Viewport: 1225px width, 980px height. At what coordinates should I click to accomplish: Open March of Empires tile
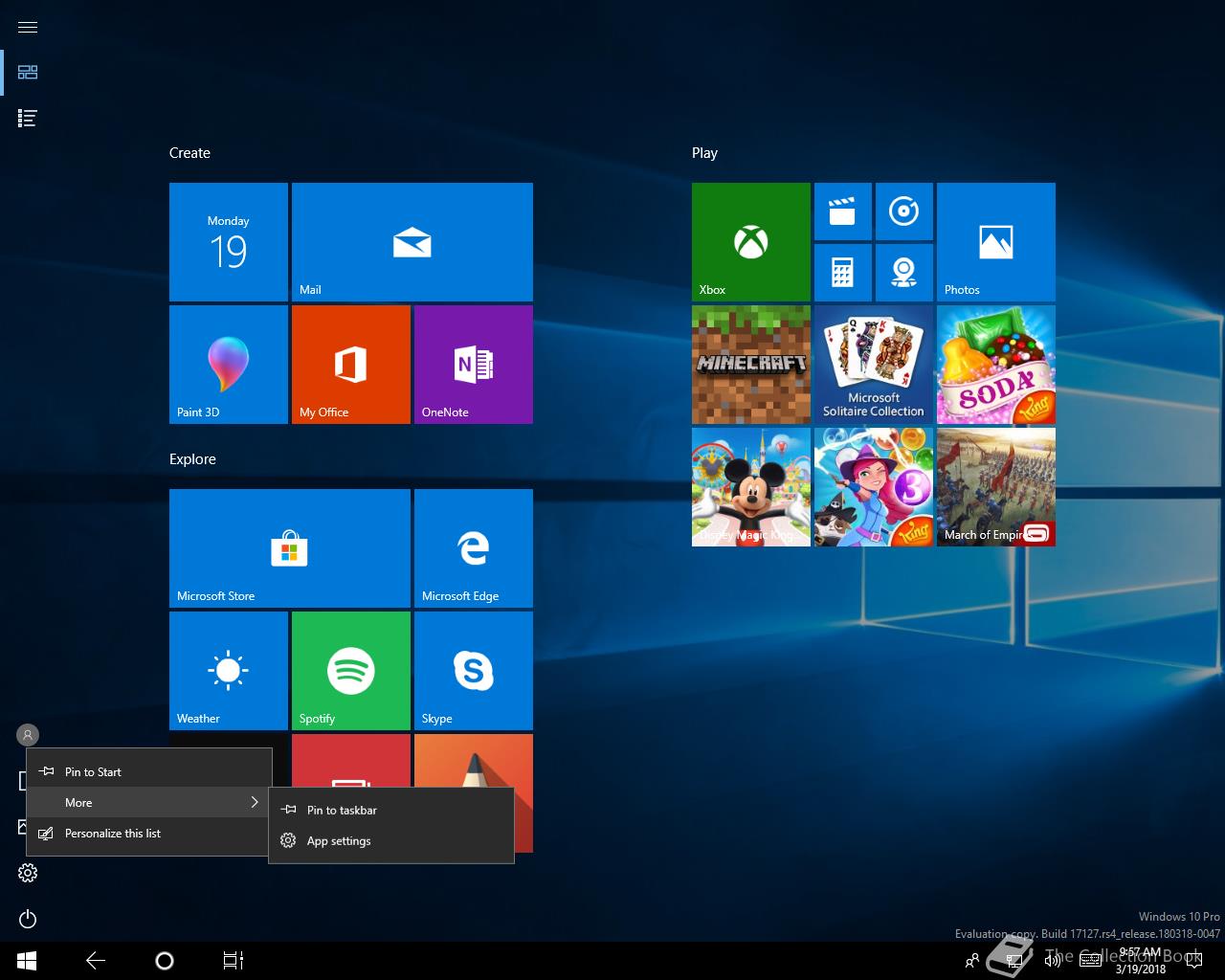coord(996,487)
